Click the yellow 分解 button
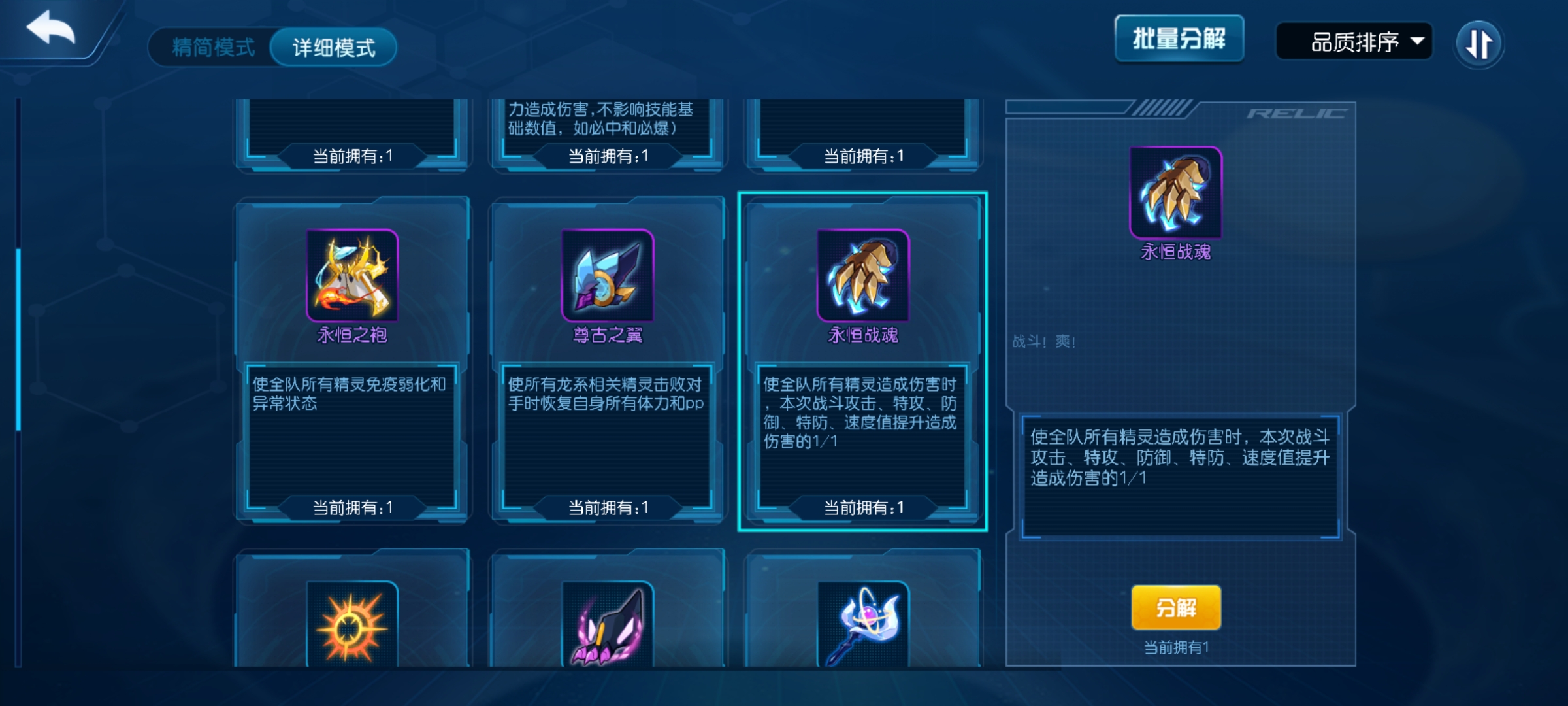1568x706 pixels. (x=1176, y=608)
